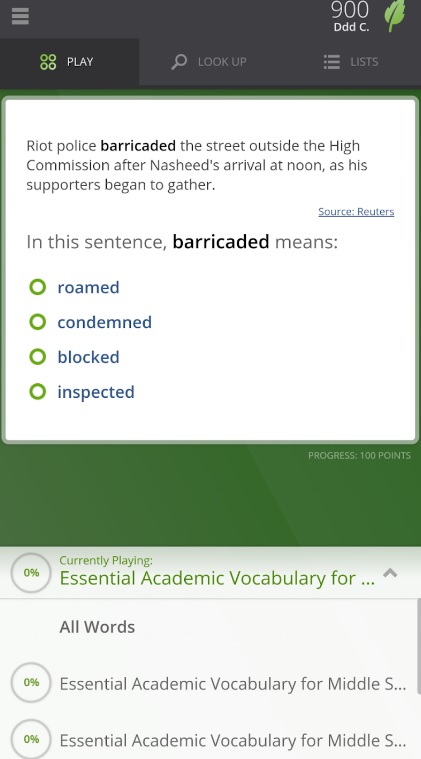Select the 'condemned' answer radio button
This screenshot has height=759, width=421.
[37, 322]
